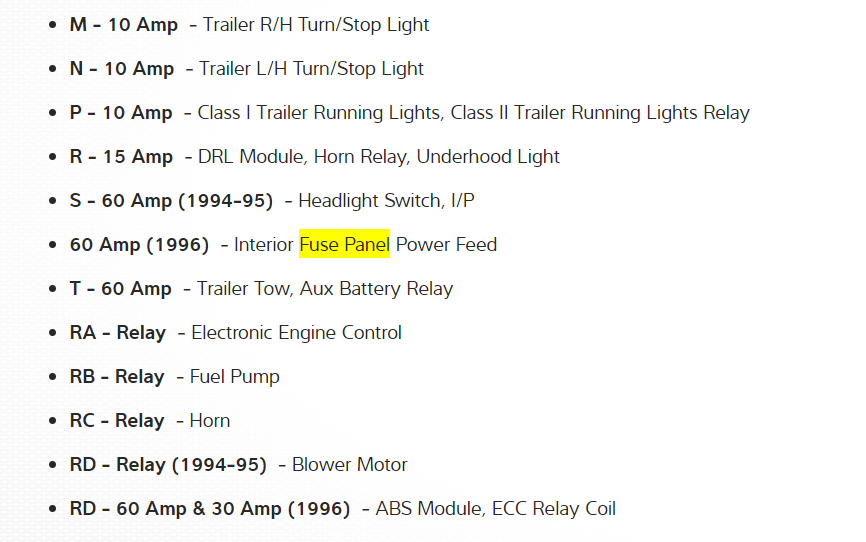
Task: Click the "P - 10 Amp" bold label
Action: pos(121,113)
